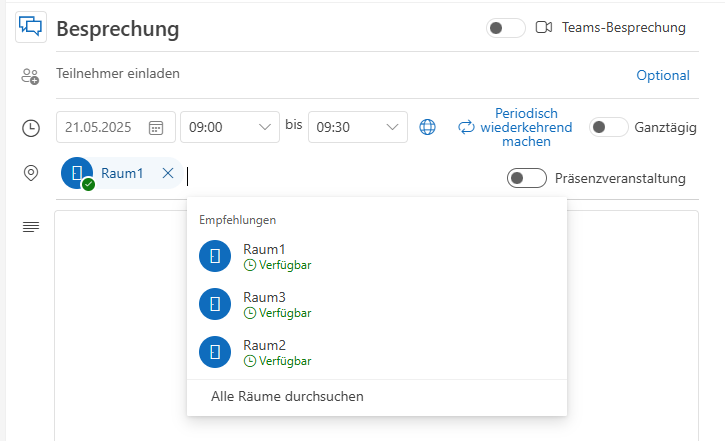The image size is (725, 441).
Task: Remove Raum1 with the X icon
Action: coord(168,173)
